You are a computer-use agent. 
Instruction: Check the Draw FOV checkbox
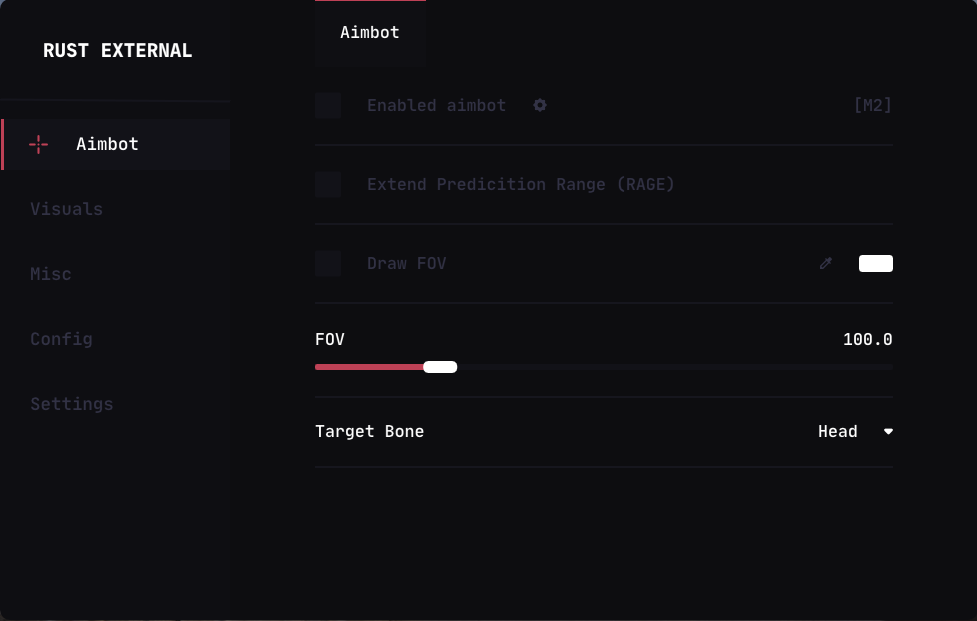tap(328, 263)
